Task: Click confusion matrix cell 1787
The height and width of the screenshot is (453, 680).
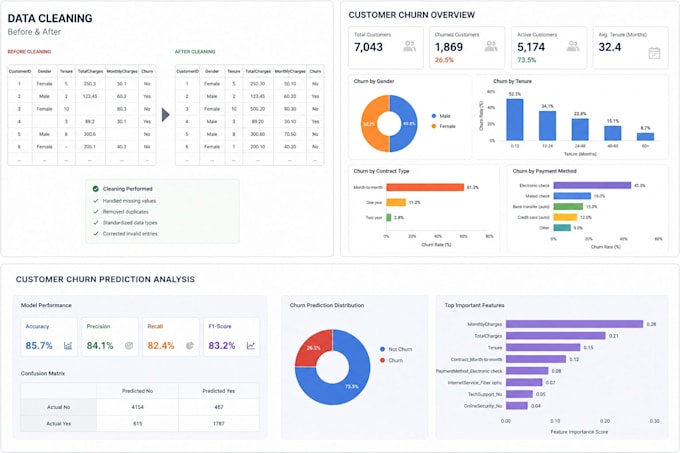Action: tap(219, 424)
